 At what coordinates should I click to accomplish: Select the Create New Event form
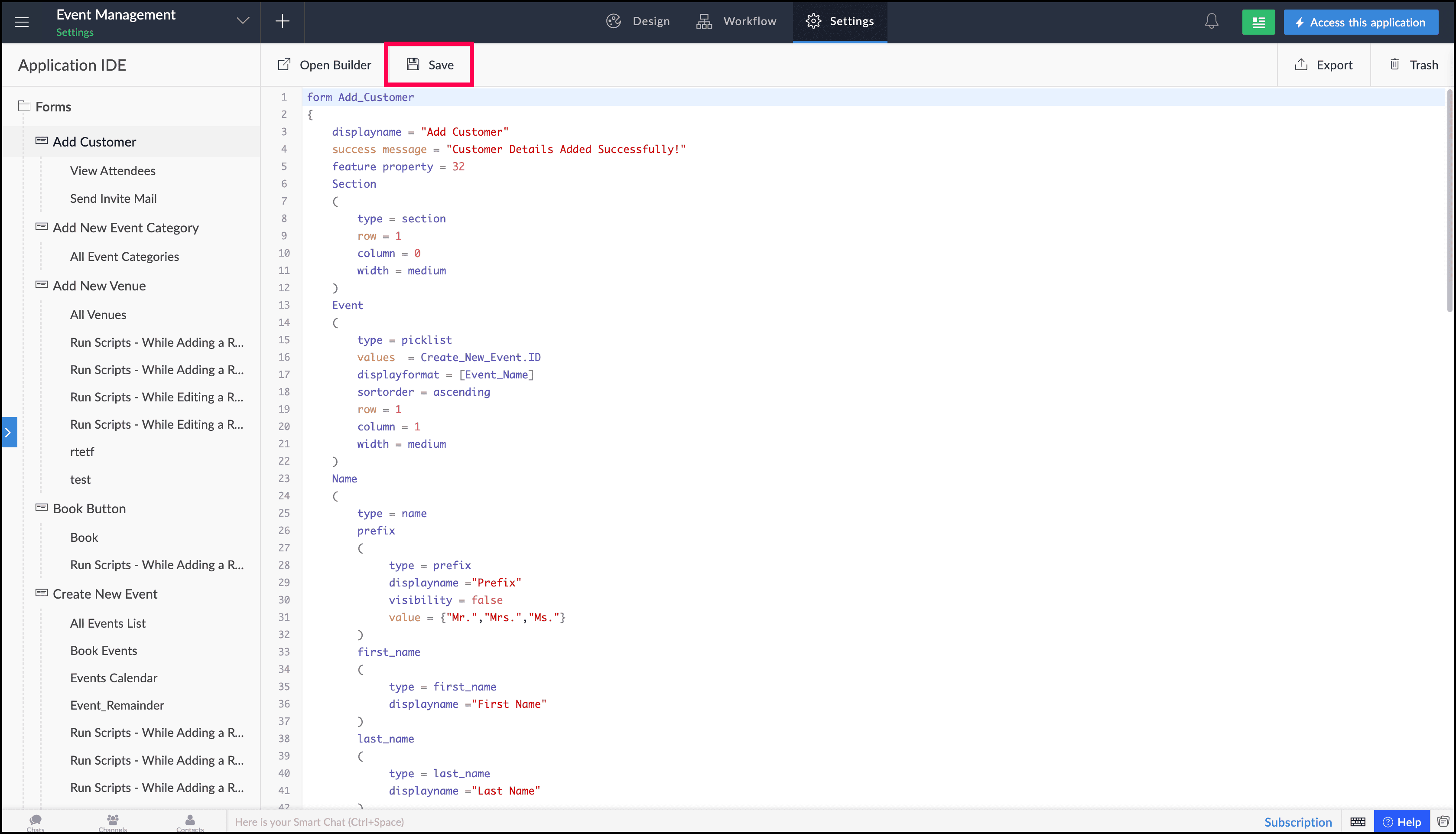point(105,594)
